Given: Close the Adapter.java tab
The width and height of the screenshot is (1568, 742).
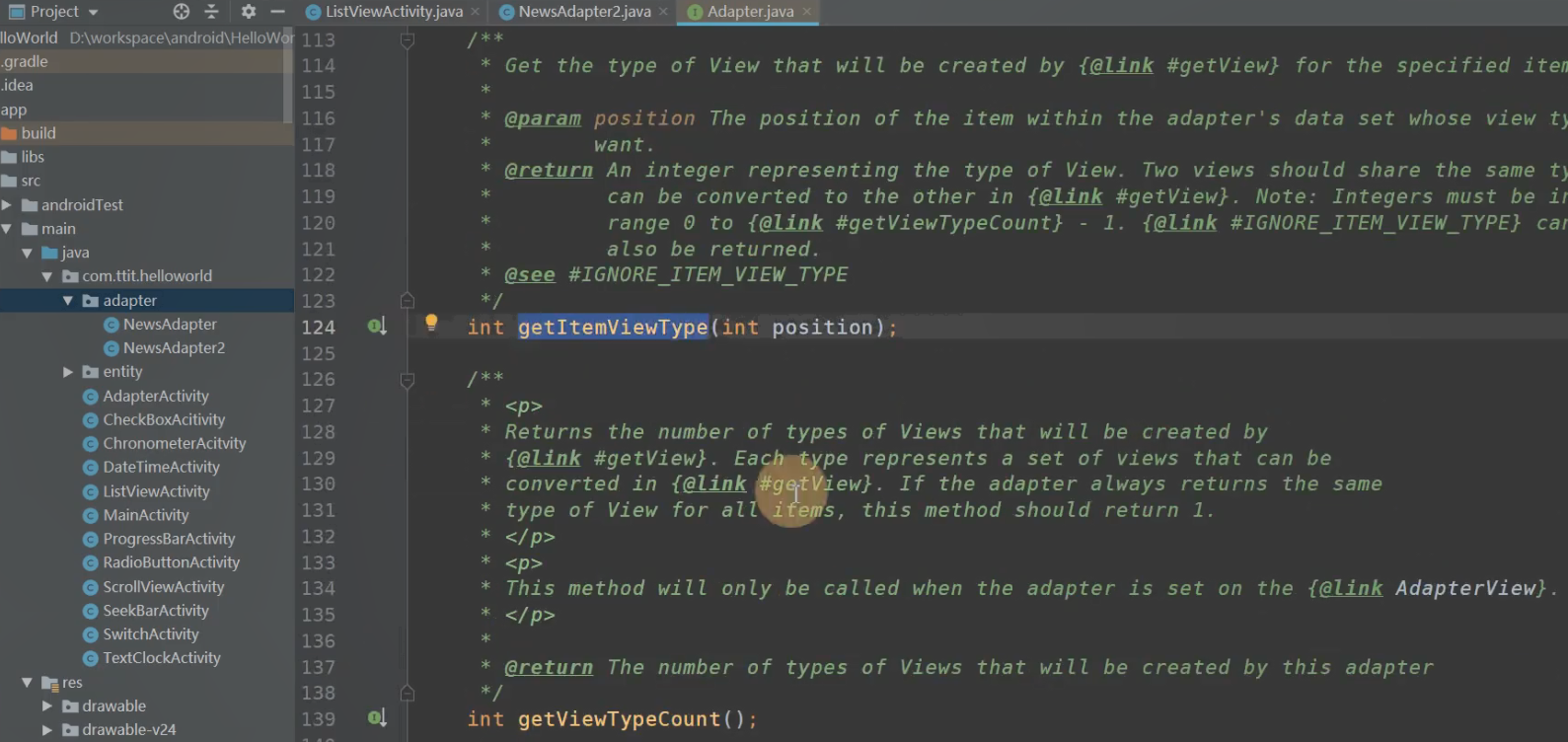Looking at the screenshot, I should (806, 12).
